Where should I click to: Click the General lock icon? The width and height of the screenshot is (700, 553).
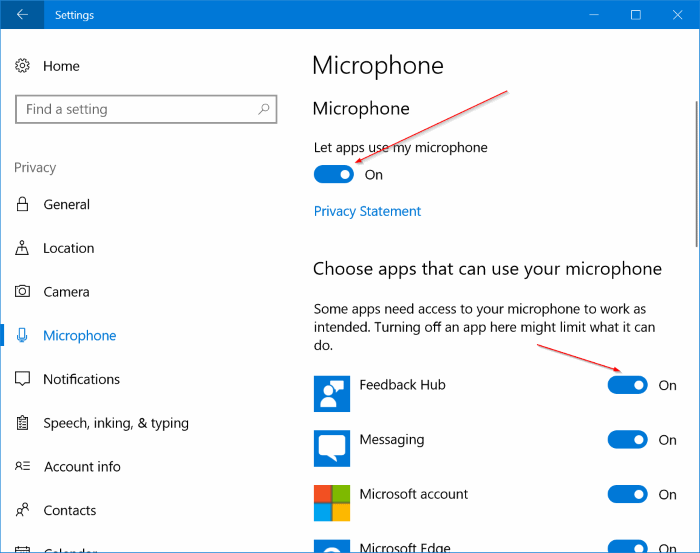[x=22, y=204]
